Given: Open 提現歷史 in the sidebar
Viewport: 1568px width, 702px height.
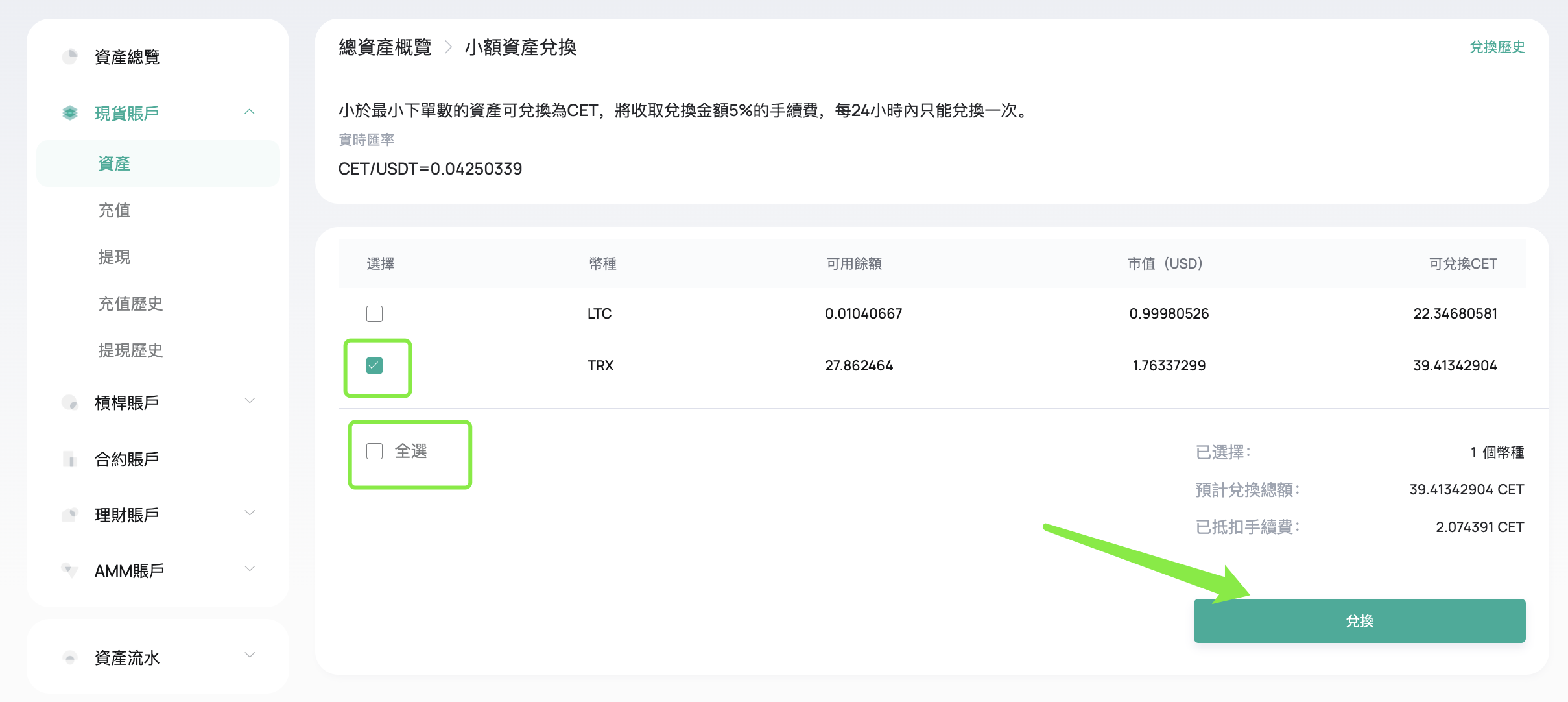Looking at the screenshot, I should point(130,350).
